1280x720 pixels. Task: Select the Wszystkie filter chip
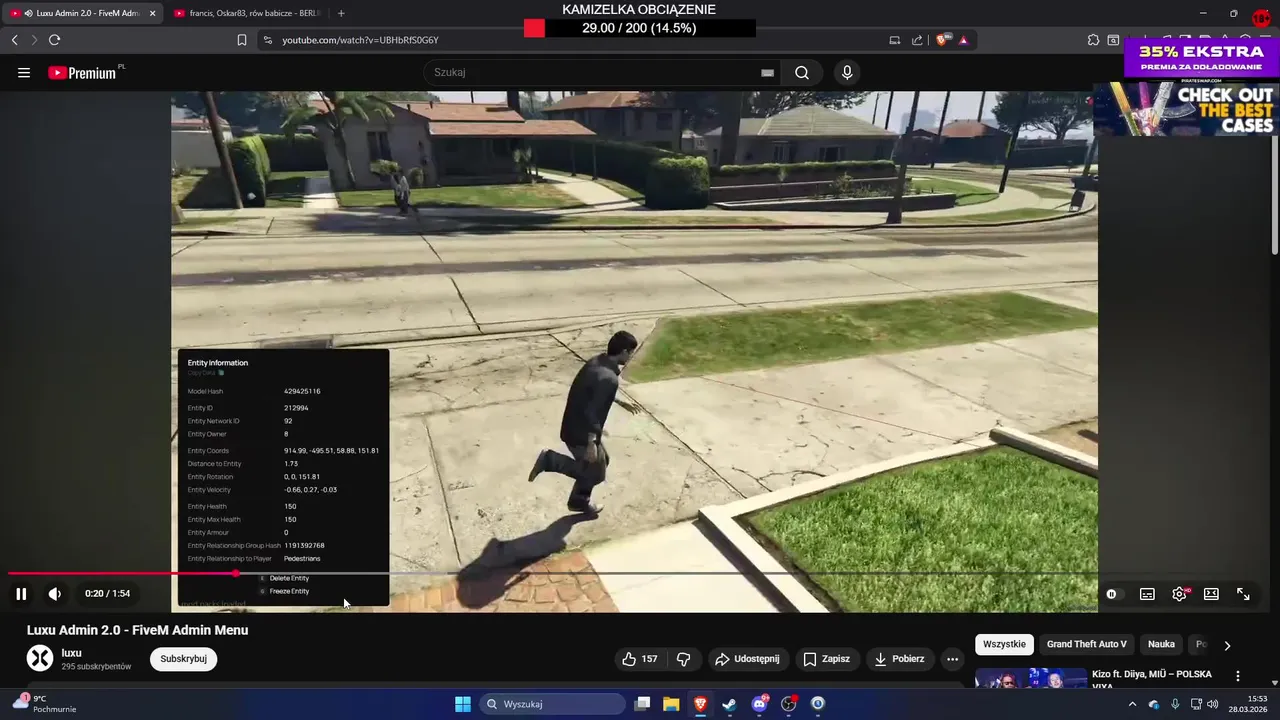click(x=1004, y=644)
